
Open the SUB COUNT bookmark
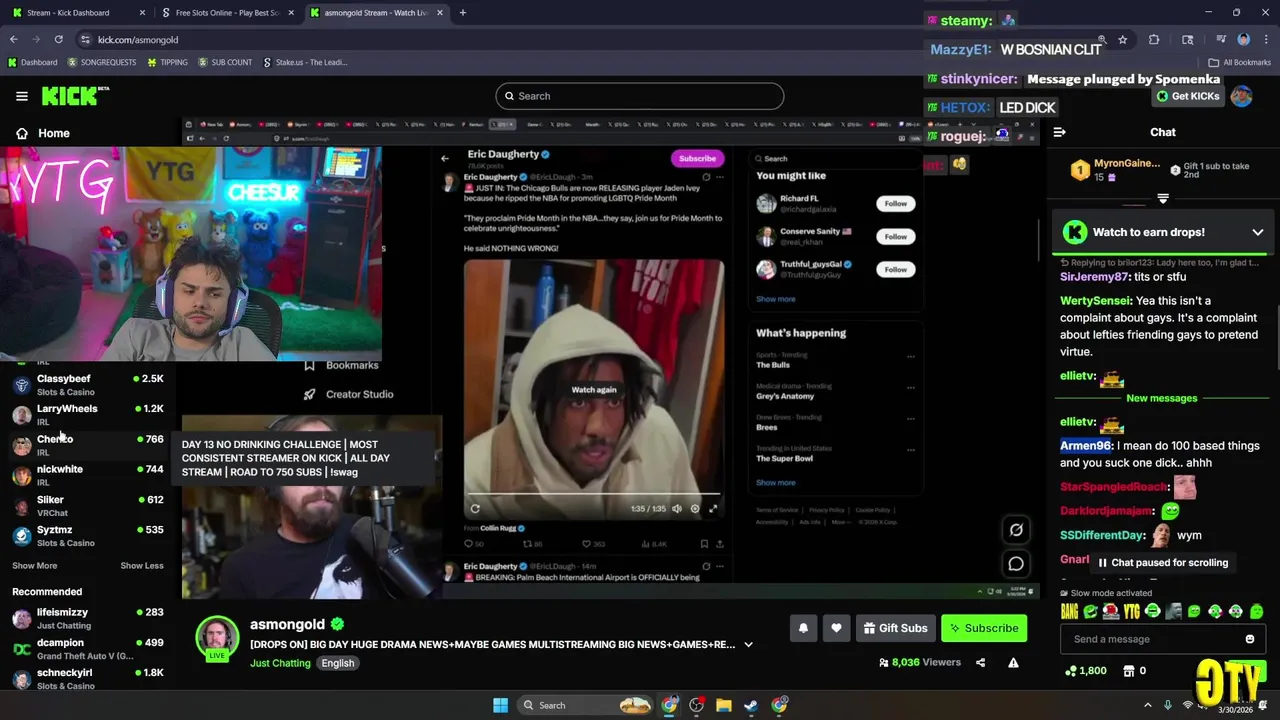click(225, 62)
